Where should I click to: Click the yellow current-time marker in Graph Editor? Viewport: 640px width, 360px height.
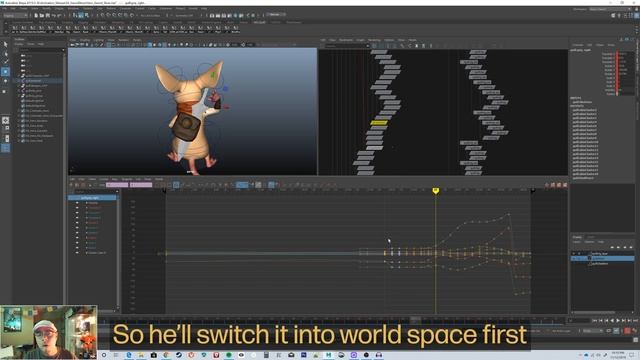[x=436, y=191]
